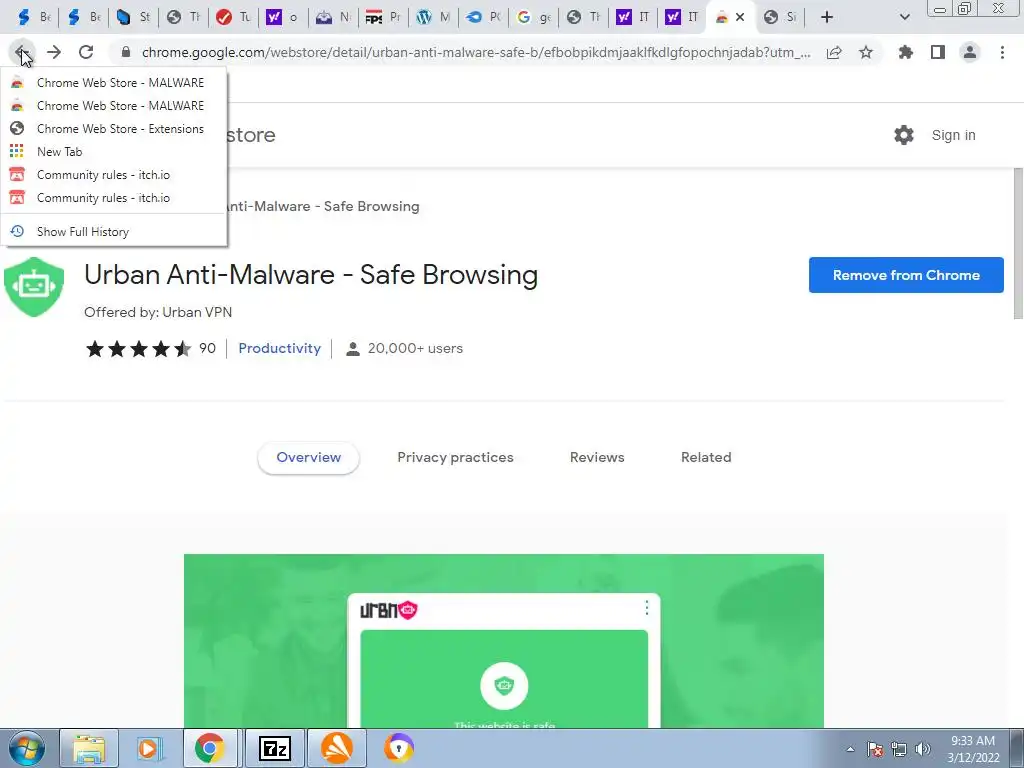Screen dimensions: 1024x768
Task: Click the address bar URL
Action: click(x=476, y=52)
